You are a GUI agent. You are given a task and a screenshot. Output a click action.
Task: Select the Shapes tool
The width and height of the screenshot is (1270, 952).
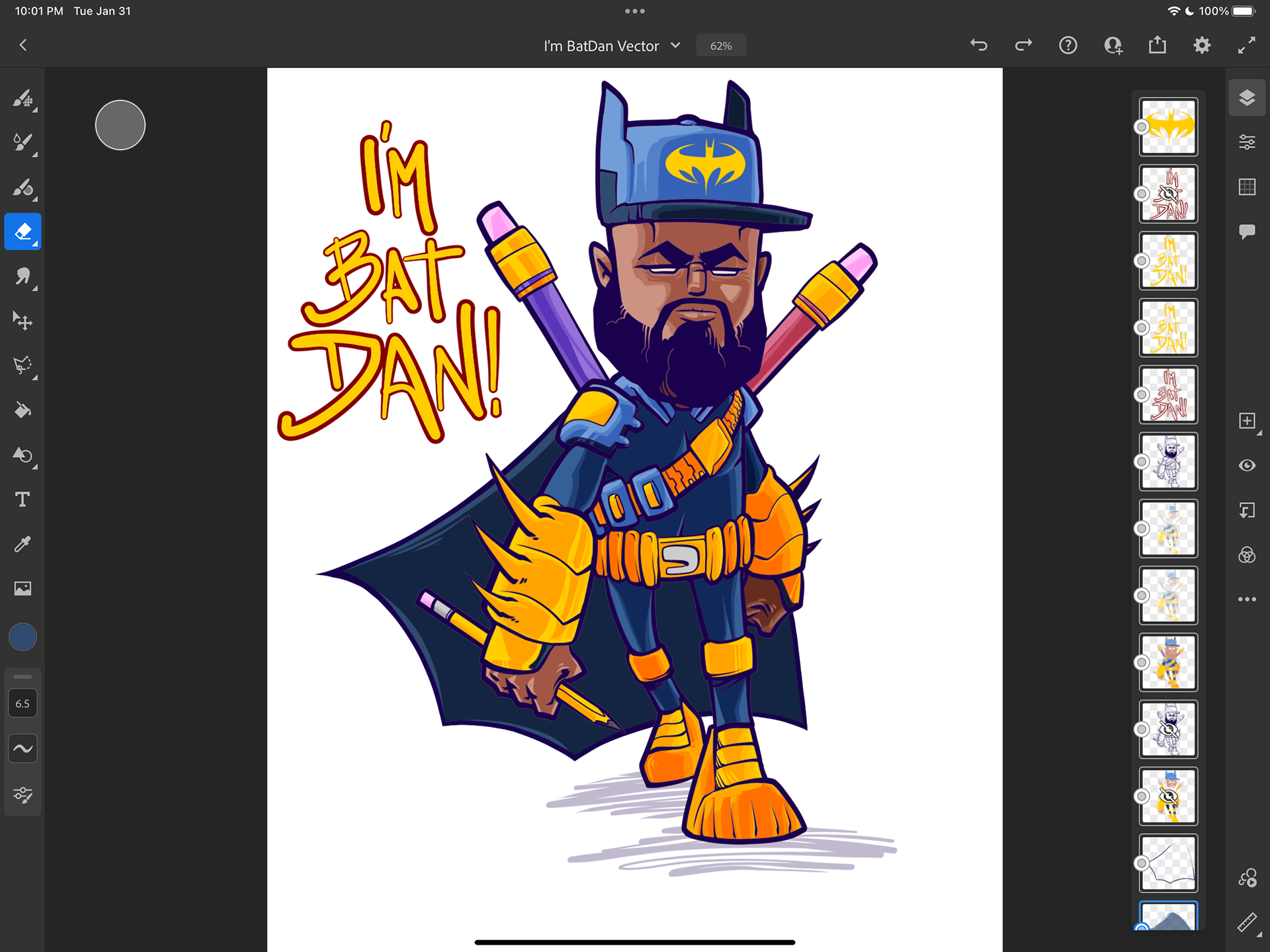(23, 455)
